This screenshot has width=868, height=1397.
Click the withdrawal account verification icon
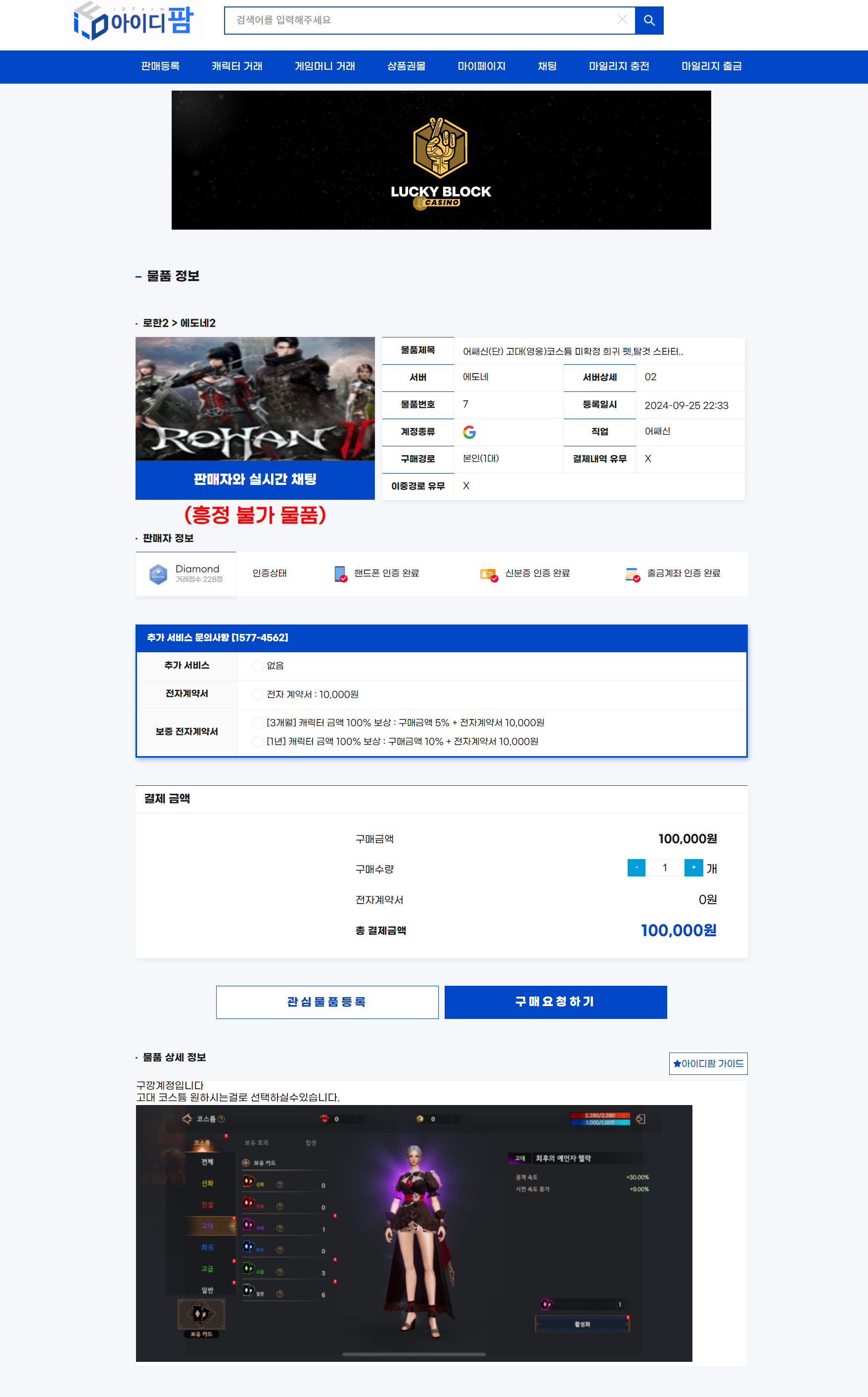(632, 574)
